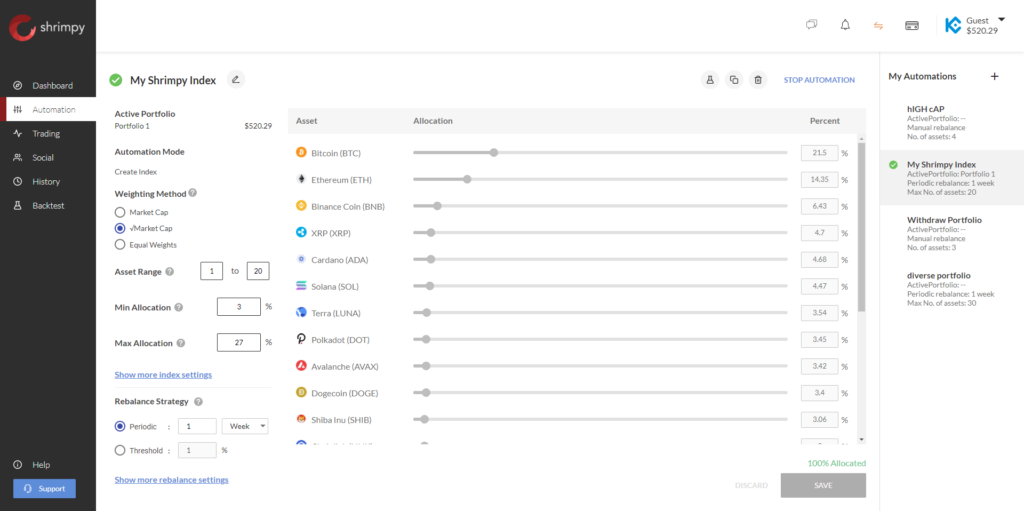Image resolution: width=1024 pixels, height=511 pixels.
Task: Click the XRP coin icon
Action: (x=301, y=233)
